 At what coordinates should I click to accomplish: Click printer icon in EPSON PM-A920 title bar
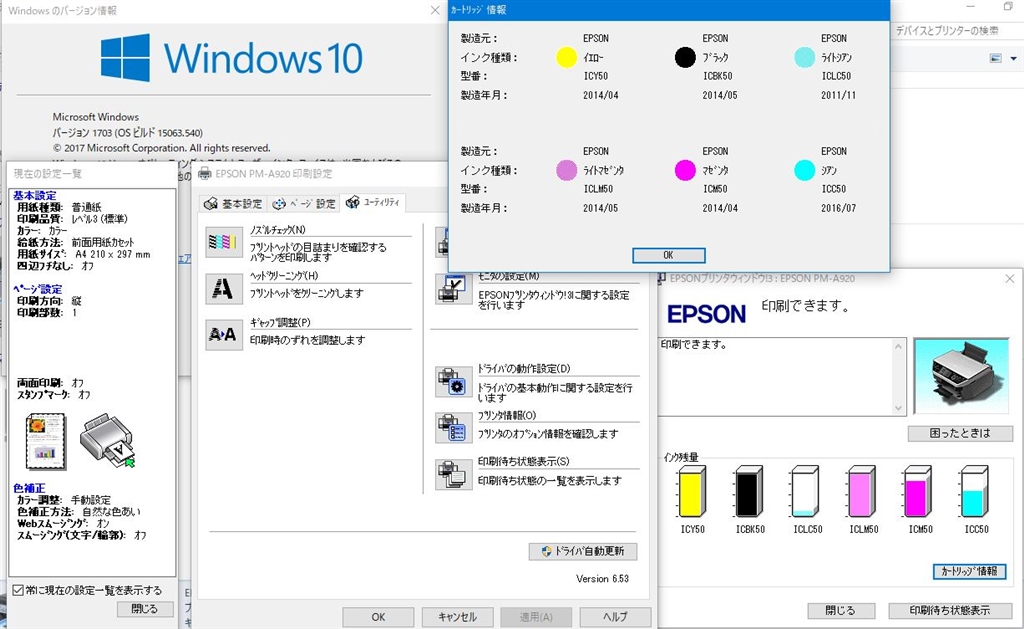(205, 173)
